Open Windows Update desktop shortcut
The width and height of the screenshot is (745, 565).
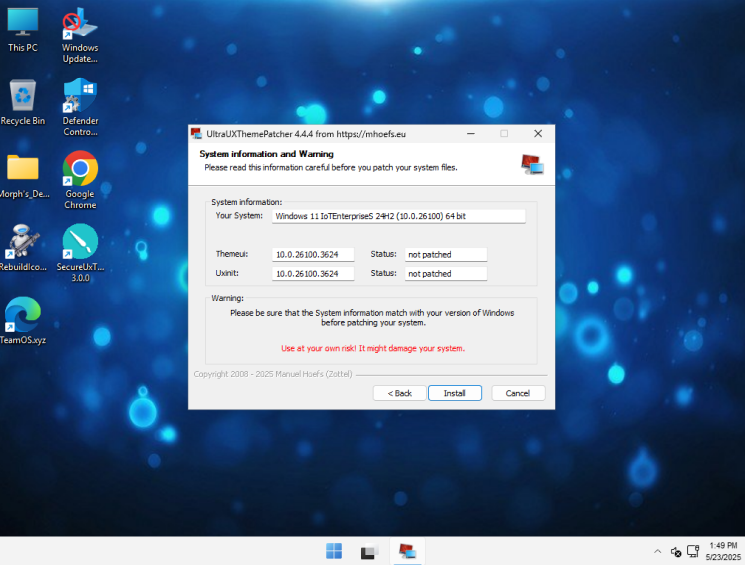[x=80, y=35]
